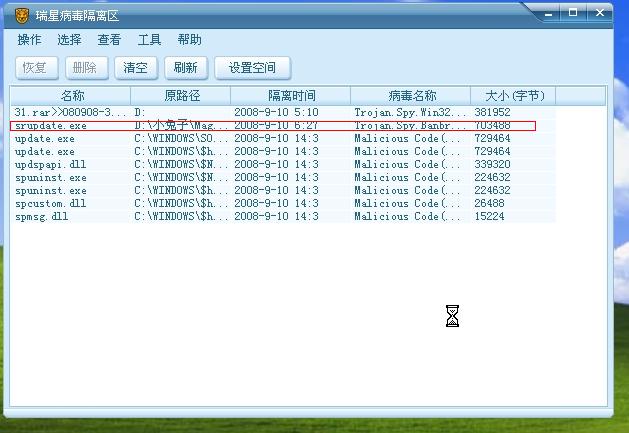The height and width of the screenshot is (433, 629).
Task: Click the quarantine time 2008-9-10 5:10
Action: (276, 112)
